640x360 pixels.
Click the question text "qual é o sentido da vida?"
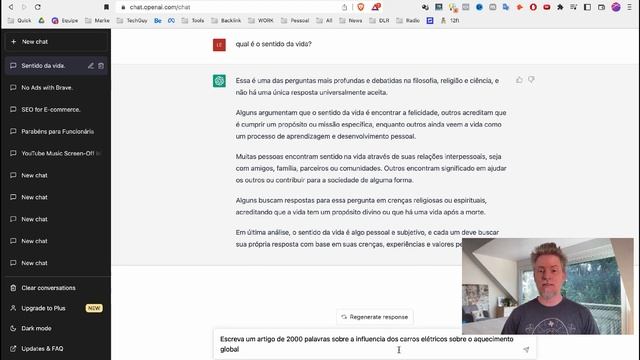coord(273,44)
